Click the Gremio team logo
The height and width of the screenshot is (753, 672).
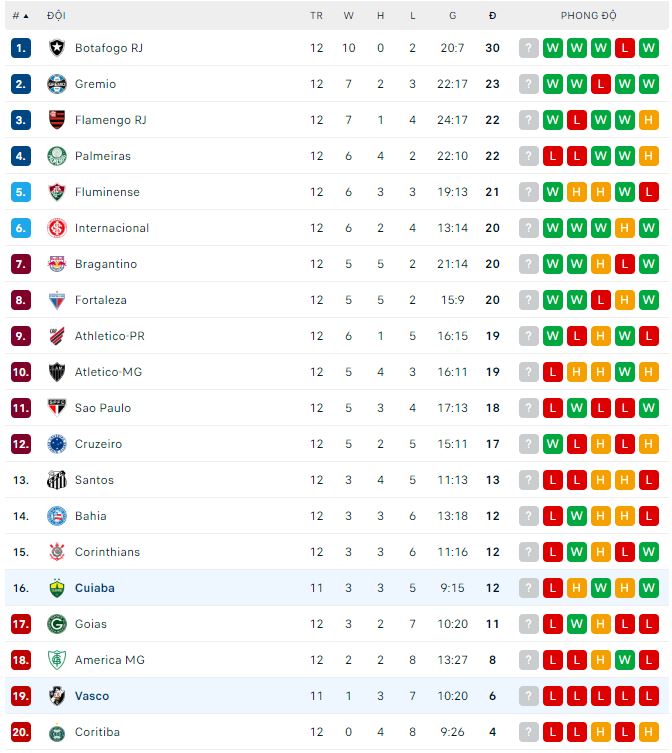pyautogui.click(x=57, y=84)
